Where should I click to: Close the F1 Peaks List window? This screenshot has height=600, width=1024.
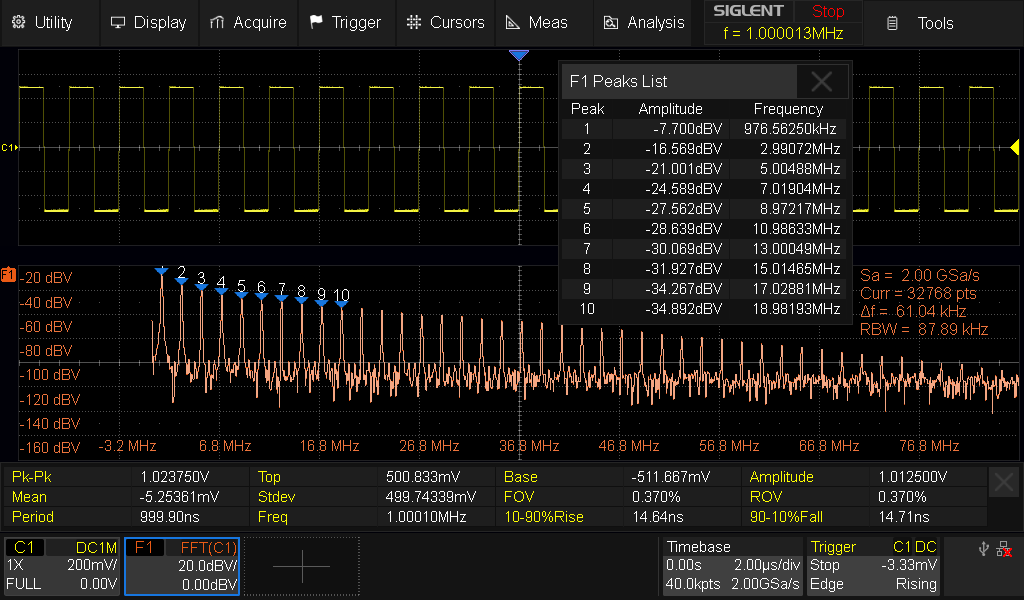pyautogui.click(x=822, y=81)
